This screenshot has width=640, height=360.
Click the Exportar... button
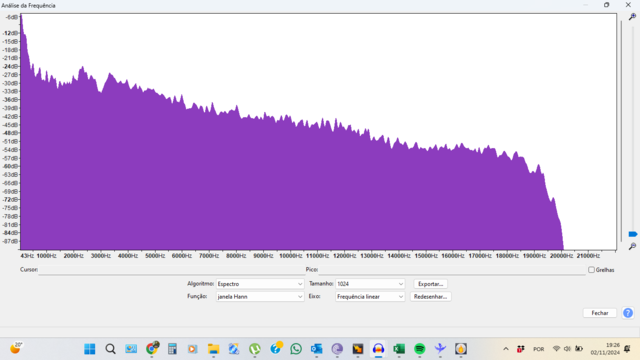[x=430, y=284]
